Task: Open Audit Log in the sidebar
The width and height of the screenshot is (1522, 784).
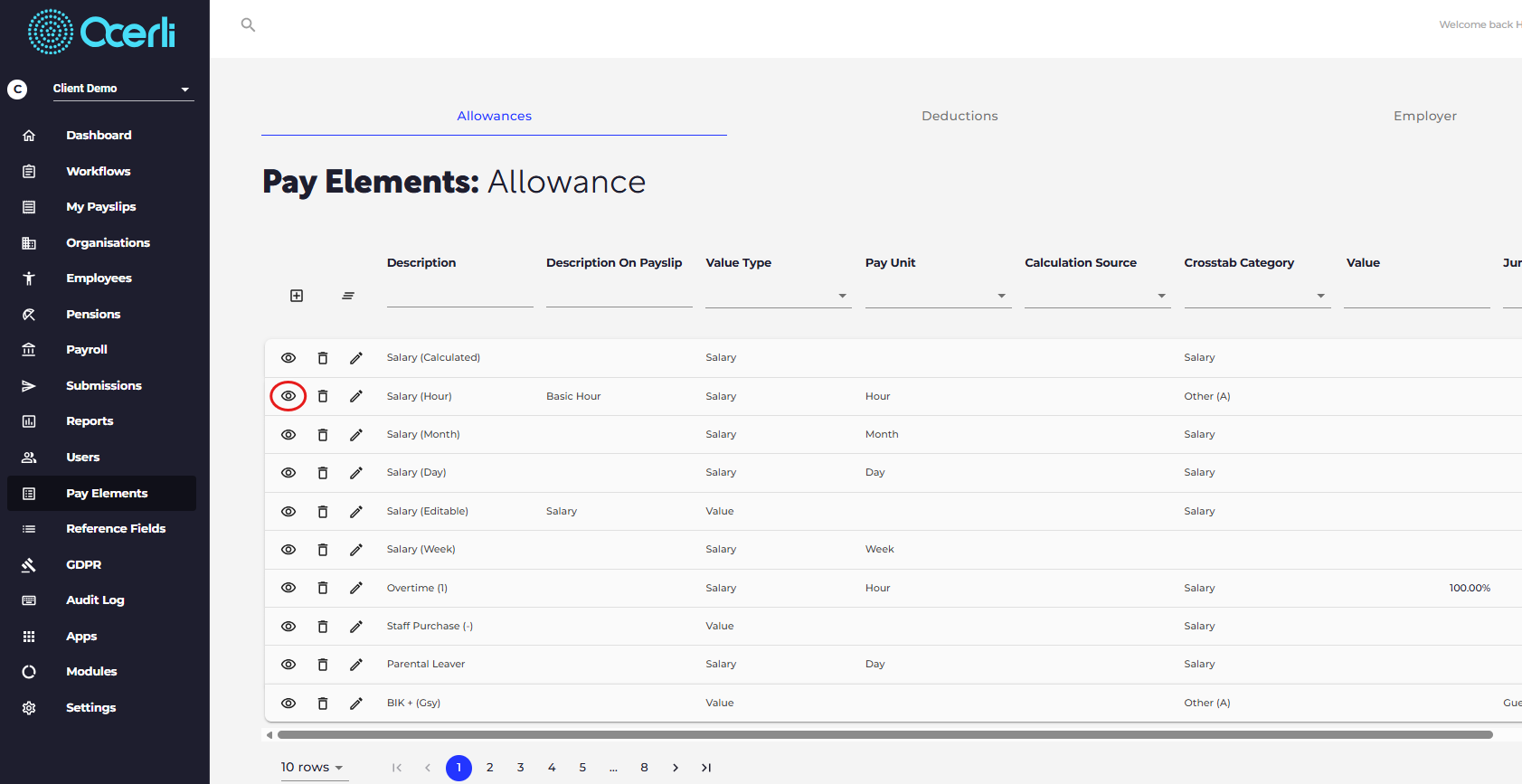Action: coord(101,600)
